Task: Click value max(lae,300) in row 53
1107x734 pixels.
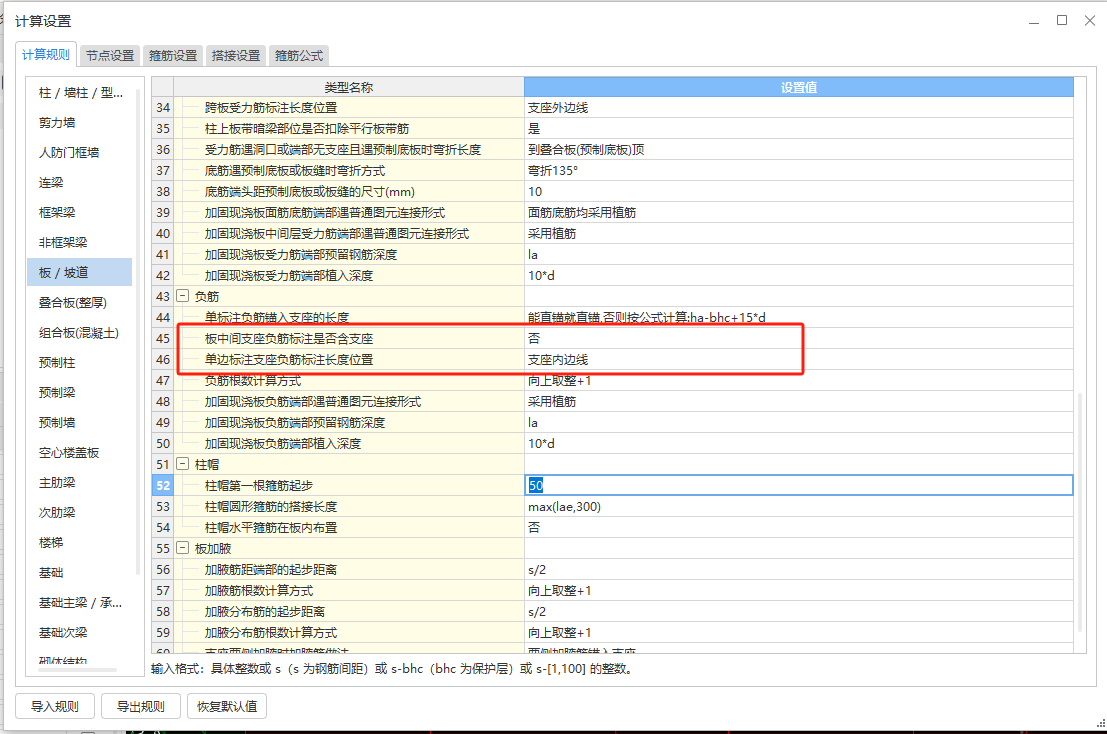Action: pyautogui.click(x=798, y=507)
